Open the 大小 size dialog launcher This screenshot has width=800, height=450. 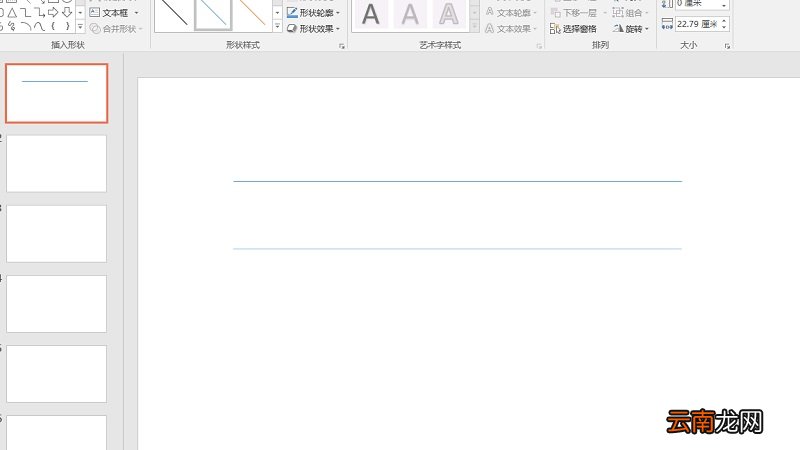tap(727, 46)
